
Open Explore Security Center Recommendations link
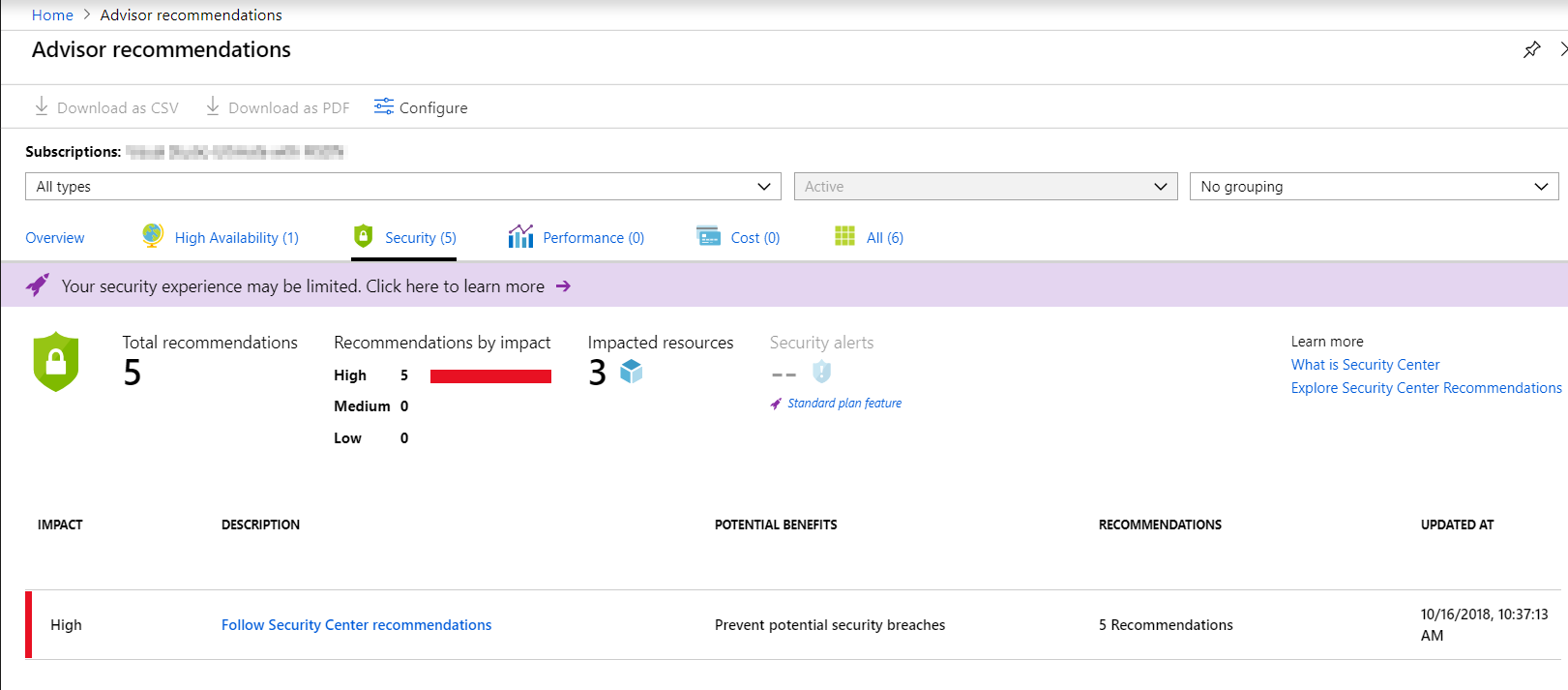[1426, 388]
